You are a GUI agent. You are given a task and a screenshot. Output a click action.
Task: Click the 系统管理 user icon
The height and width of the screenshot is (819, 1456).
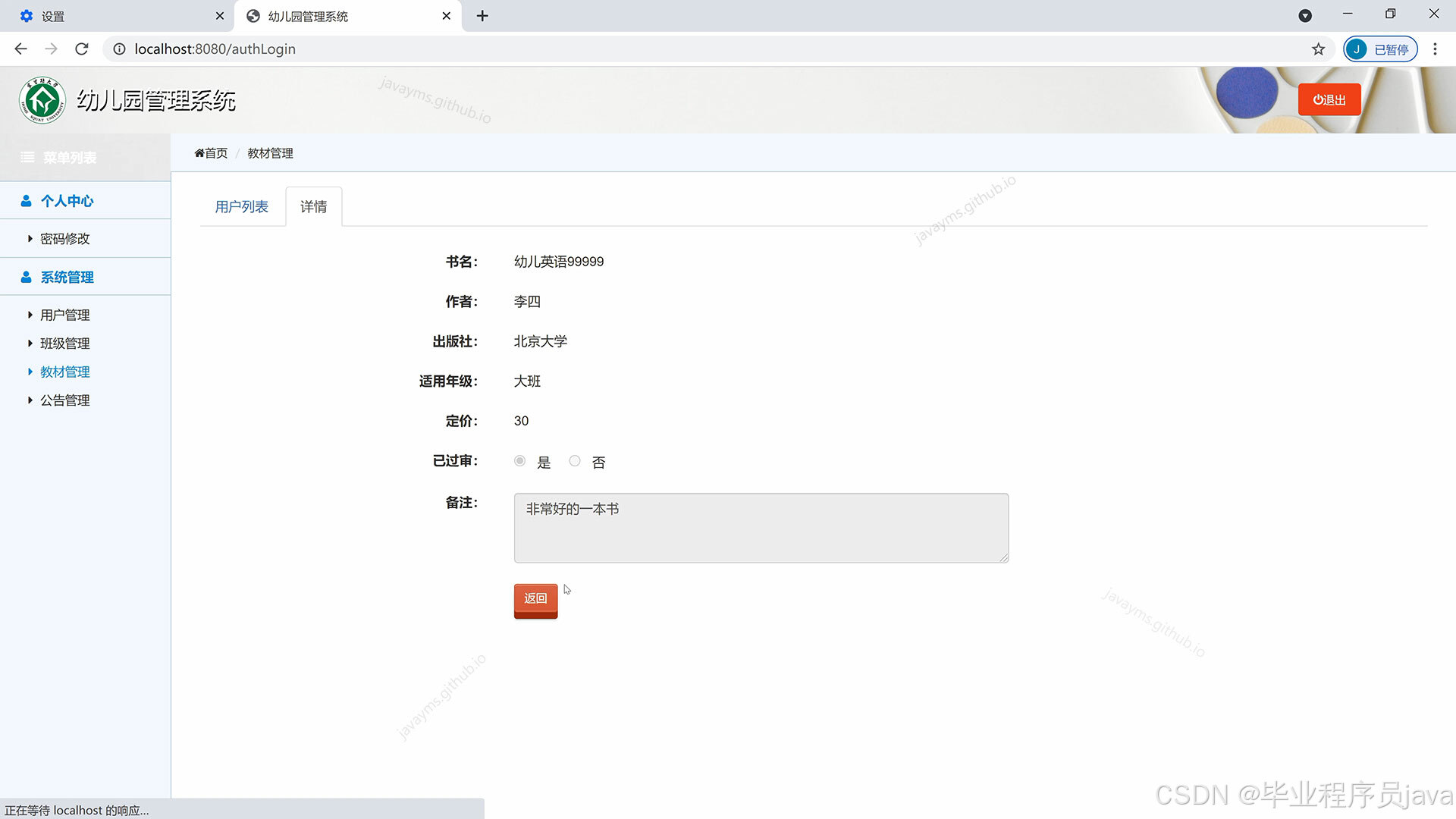tap(26, 278)
